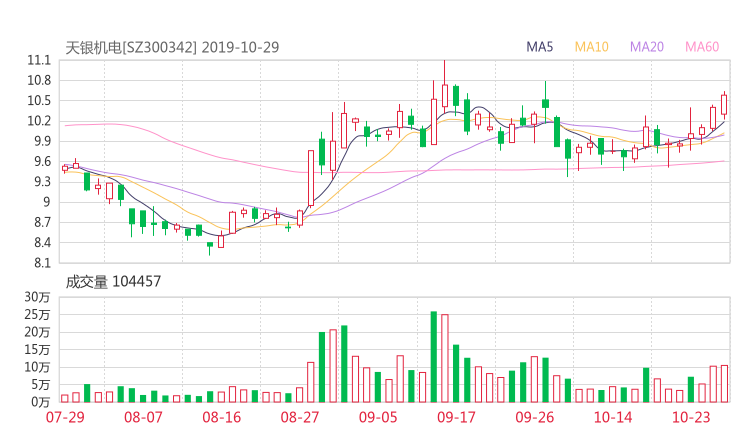
Task: Click the 10.8 price axis label
Action: point(39,81)
